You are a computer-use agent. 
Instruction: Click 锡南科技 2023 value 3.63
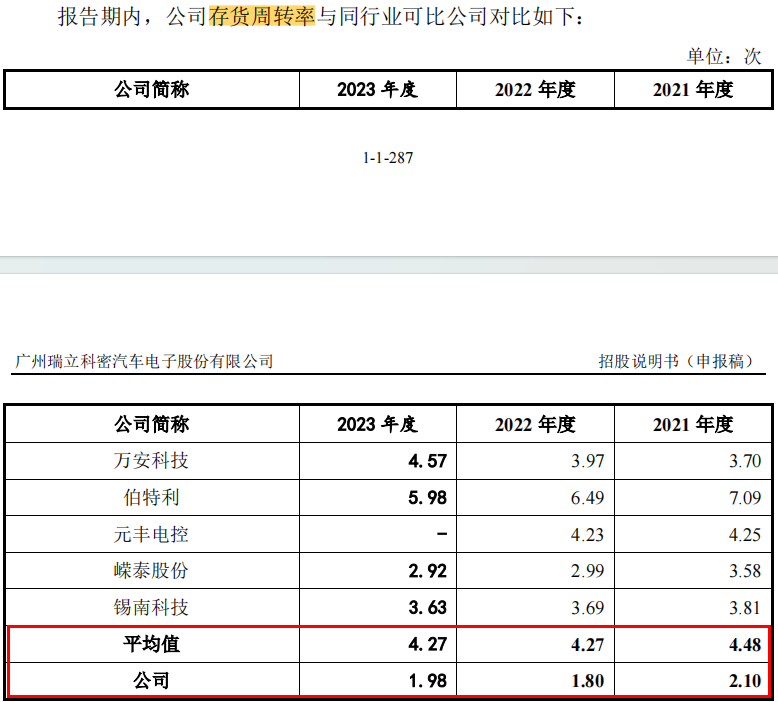click(x=428, y=608)
